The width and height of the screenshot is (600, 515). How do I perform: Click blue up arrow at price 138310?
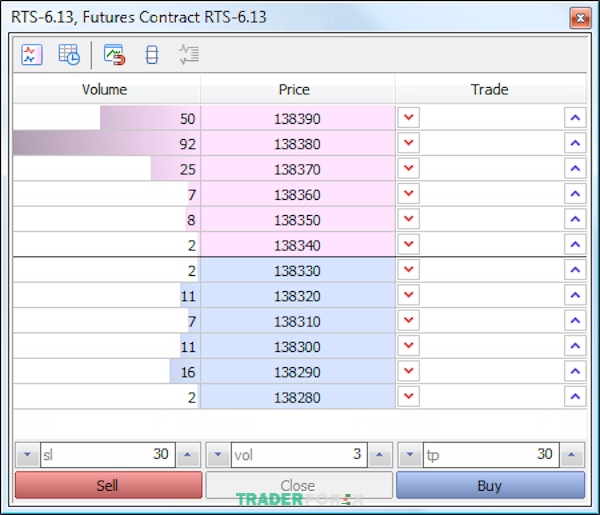pos(575,320)
